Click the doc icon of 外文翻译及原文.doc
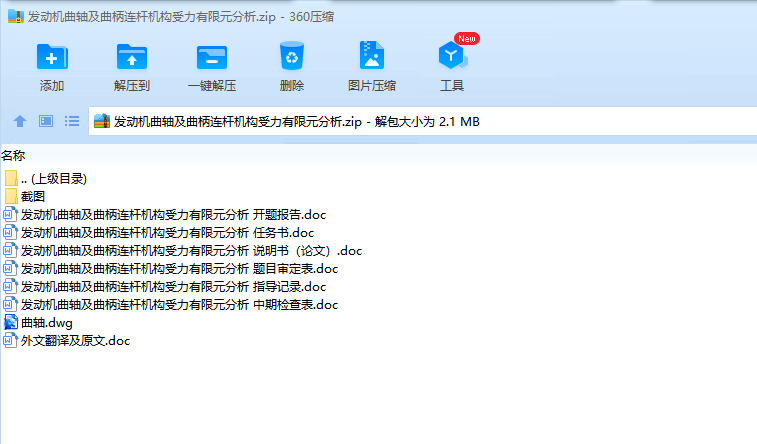Viewport: 757px width, 444px height. [10, 341]
